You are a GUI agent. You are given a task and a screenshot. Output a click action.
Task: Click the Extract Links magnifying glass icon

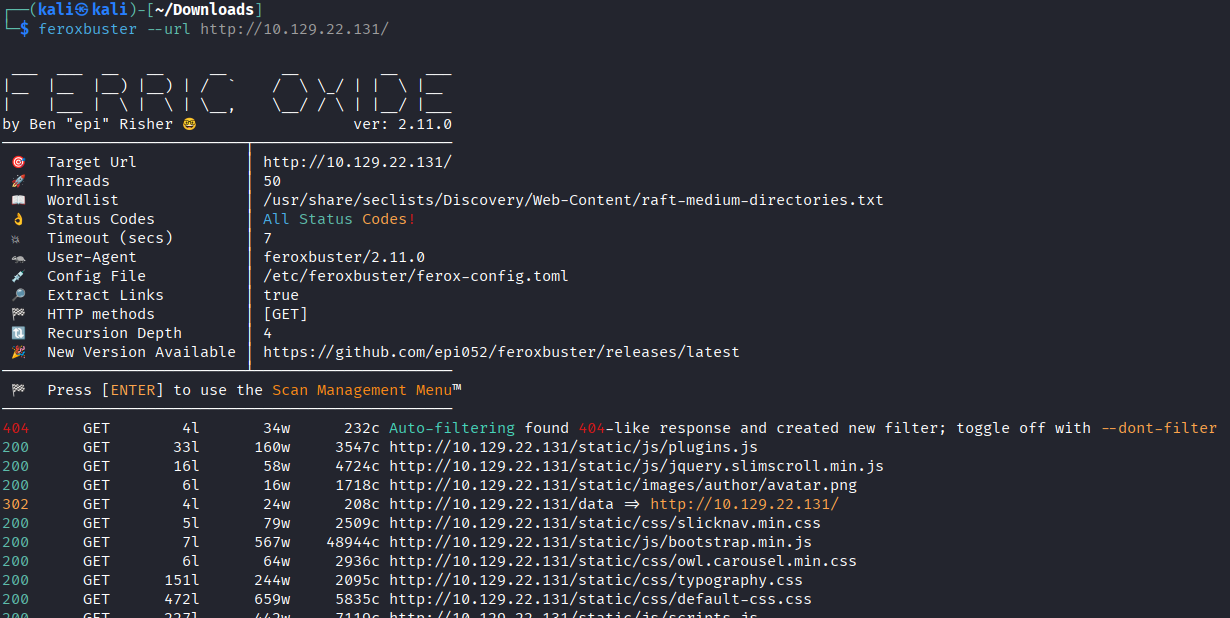pyautogui.click(x=18, y=294)
